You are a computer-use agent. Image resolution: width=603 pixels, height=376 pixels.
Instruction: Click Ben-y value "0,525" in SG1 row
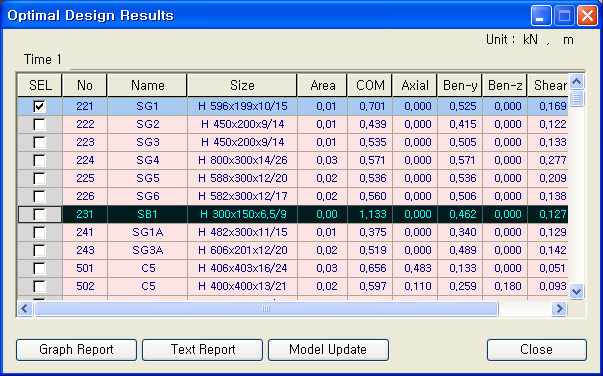point(460,106)
